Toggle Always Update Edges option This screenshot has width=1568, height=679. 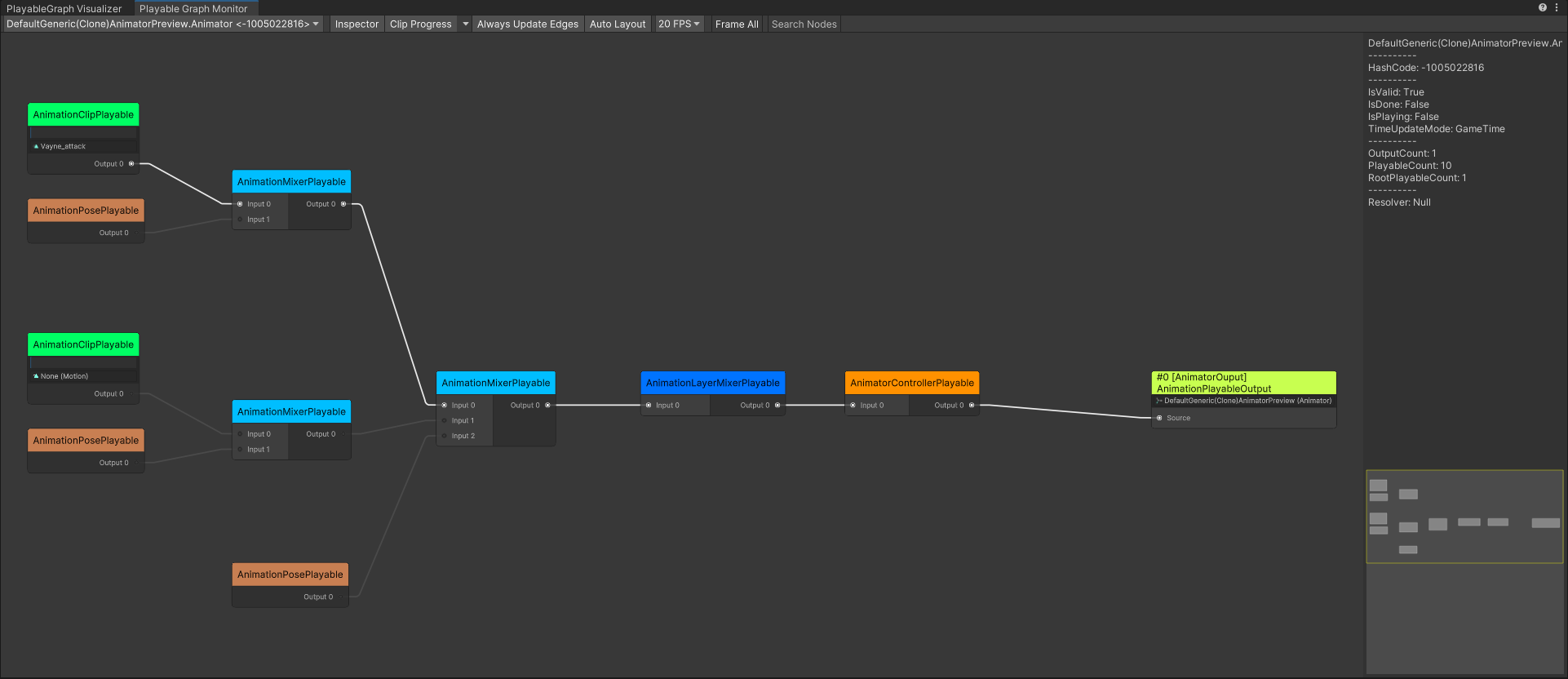pyautogui.click(x=527, y=24)
